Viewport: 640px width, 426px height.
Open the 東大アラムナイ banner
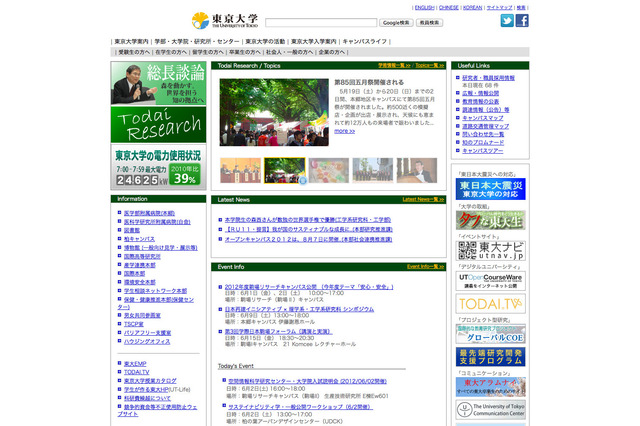(x=490, y=387)
